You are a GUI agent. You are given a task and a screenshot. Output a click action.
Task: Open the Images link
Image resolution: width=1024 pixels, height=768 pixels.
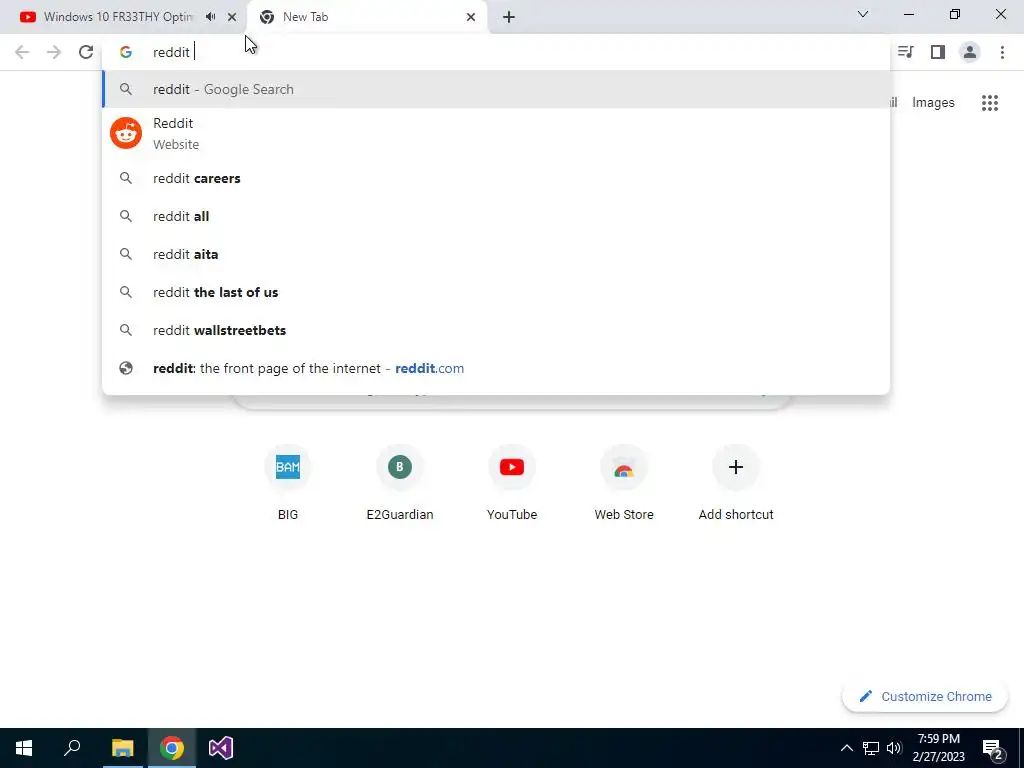coord(933,103)
